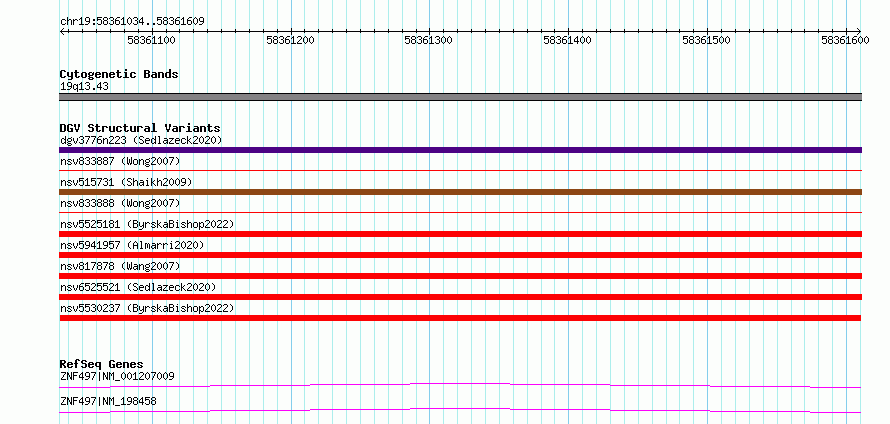Image resolution: width=890 pixels, height=424 pixels.
Task: Open the RefSeq Genes track heading
Action: pyautogui.click(x=102, y=364)
